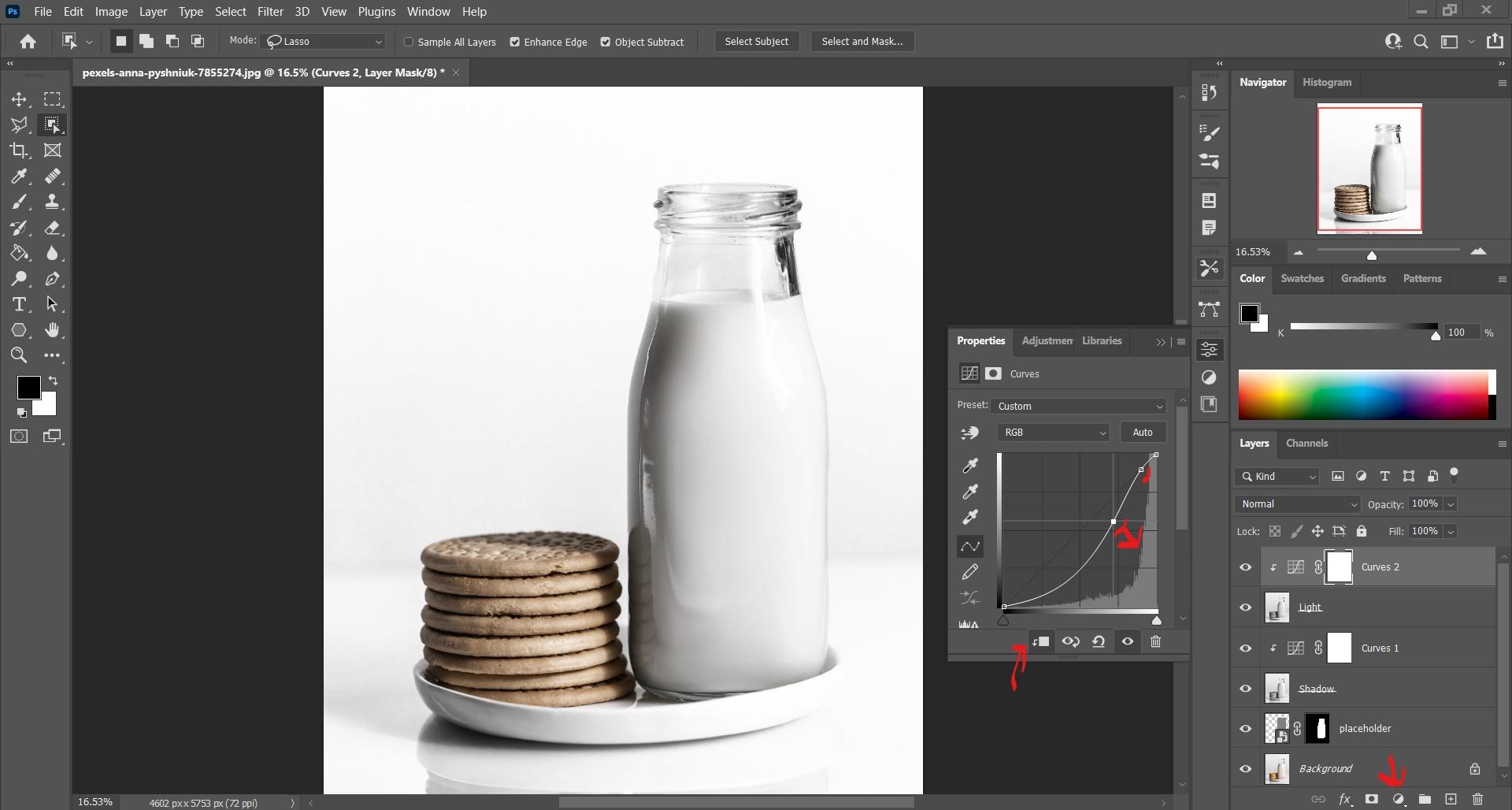This screenshot has width=1512, height=810.
Task: Select the Hand tool
Action: click(52, 330)
